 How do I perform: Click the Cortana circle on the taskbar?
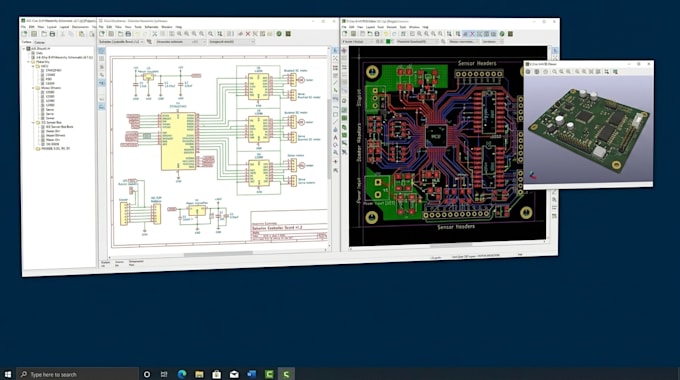click(147, 374)
